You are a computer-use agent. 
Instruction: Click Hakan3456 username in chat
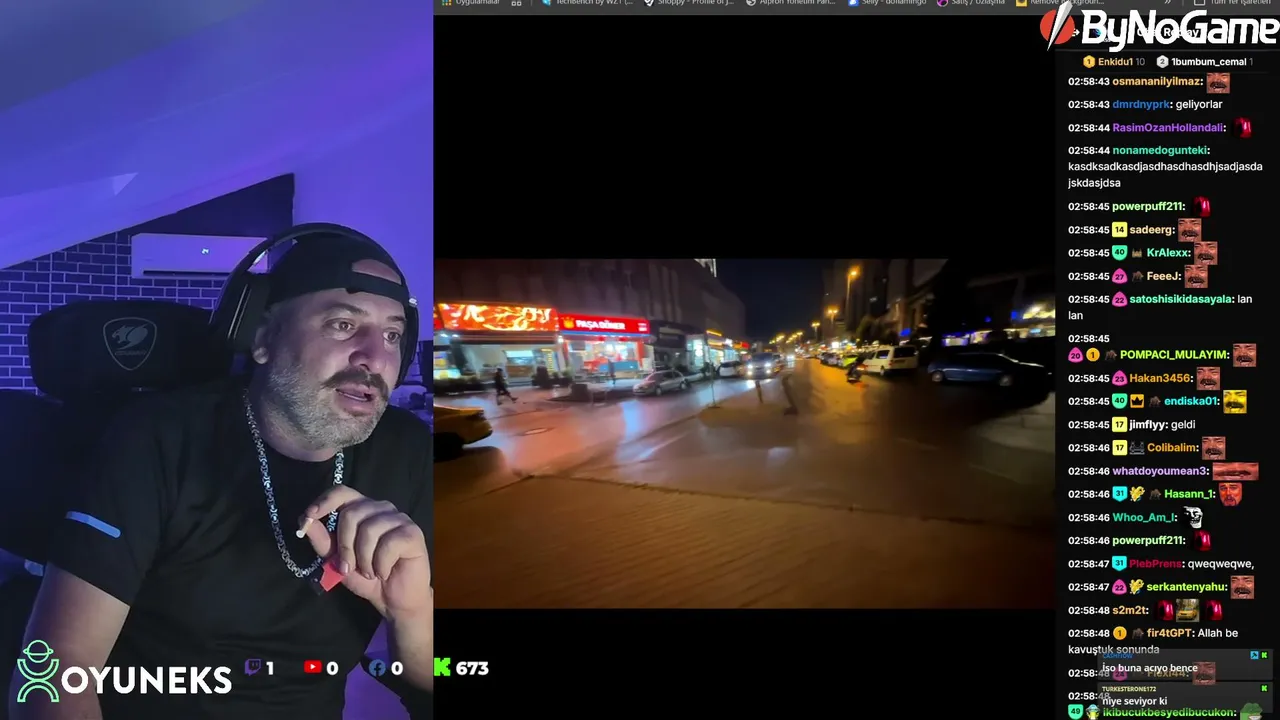[1160, 379]
